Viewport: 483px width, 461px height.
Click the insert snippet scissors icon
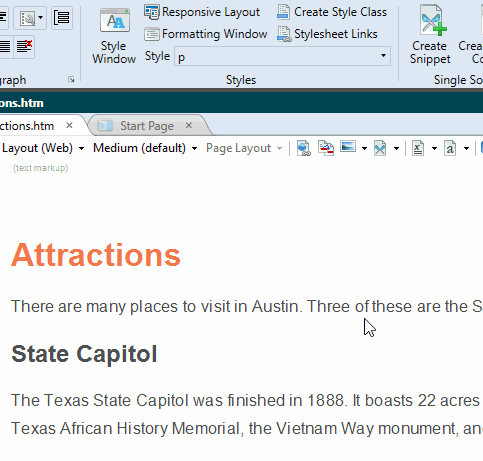click(x=380, y=148)
